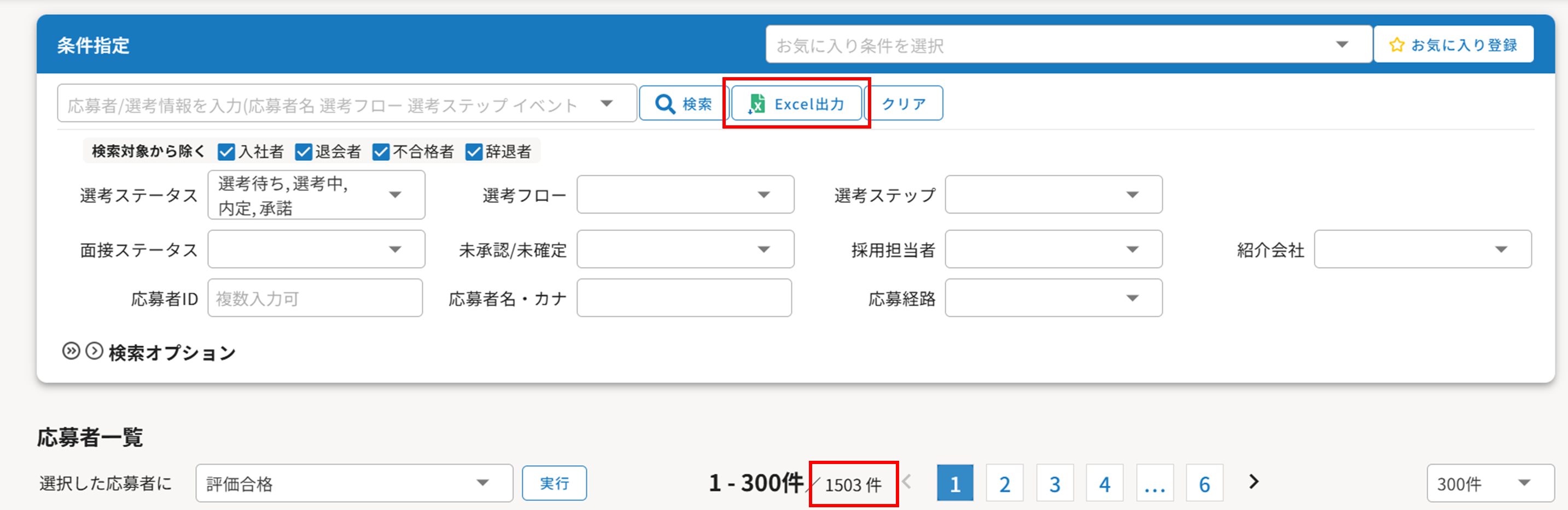The width and height of the screenshot is (1568, 510).
Task: Click the pagination ellipsis button
Action: coord(1155,483)
